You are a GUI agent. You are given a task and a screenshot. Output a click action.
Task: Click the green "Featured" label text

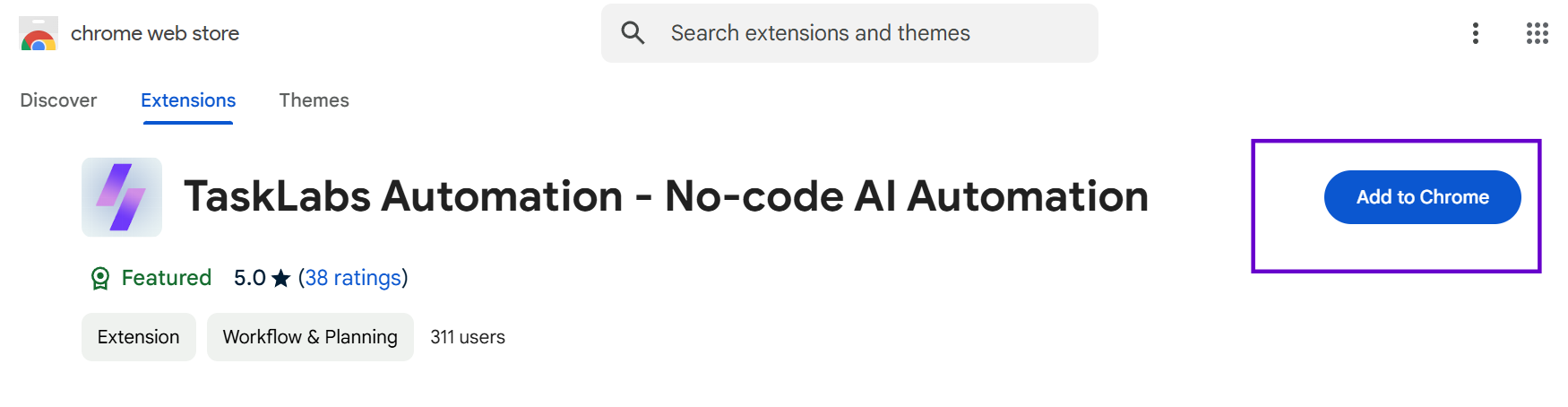coord(167,278)
